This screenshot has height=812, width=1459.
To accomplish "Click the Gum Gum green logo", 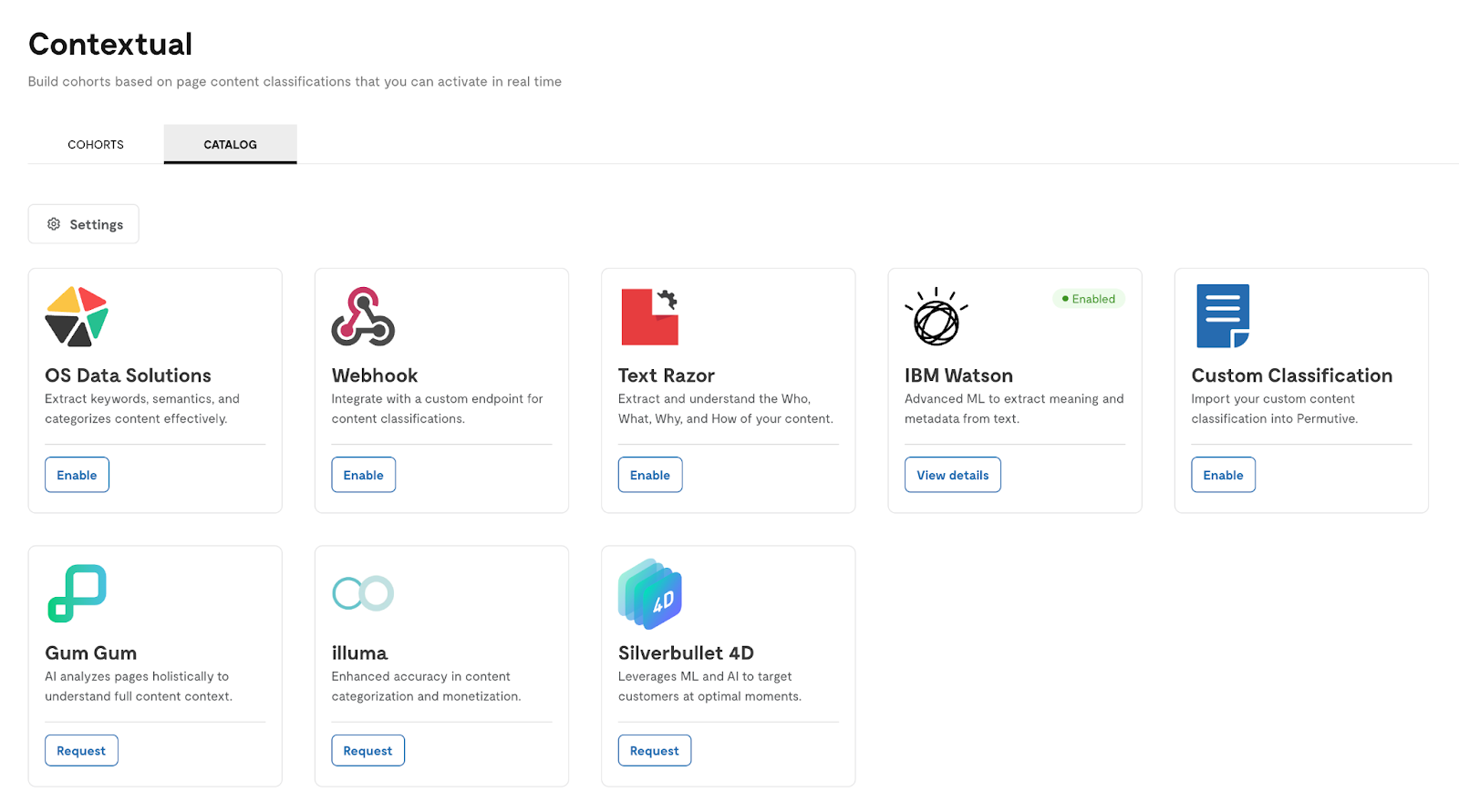I will tap(77, 593).
